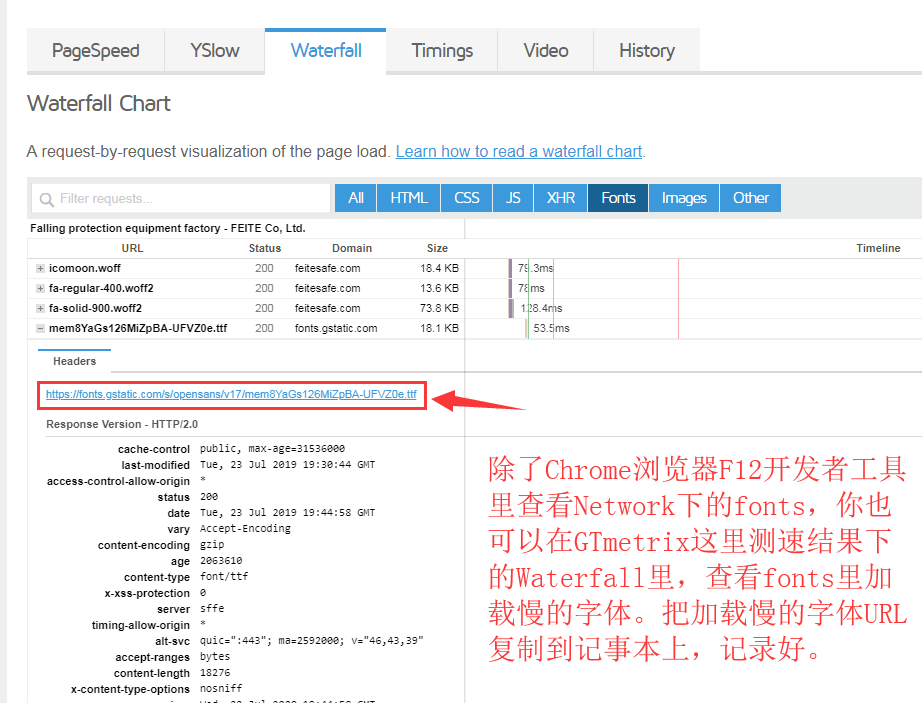The image size is (922, 703).
Task: Filter requests by CSS
Action: click(x=466, y=198)
